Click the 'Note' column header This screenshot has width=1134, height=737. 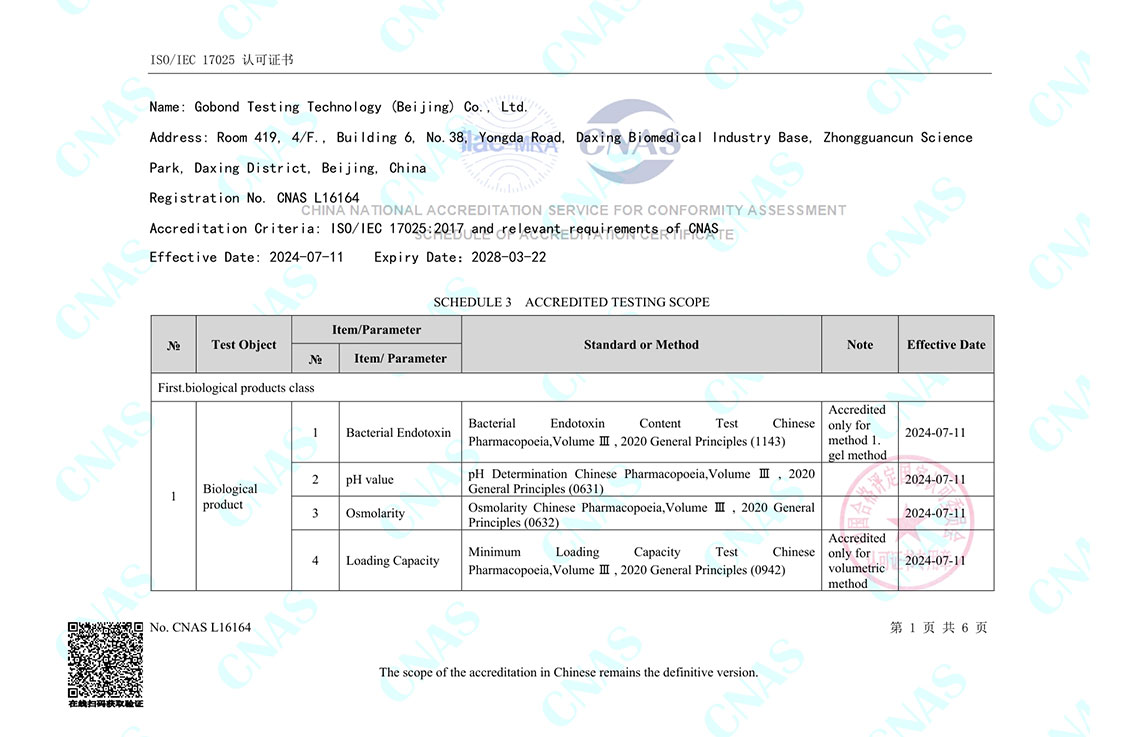[860, 345]
